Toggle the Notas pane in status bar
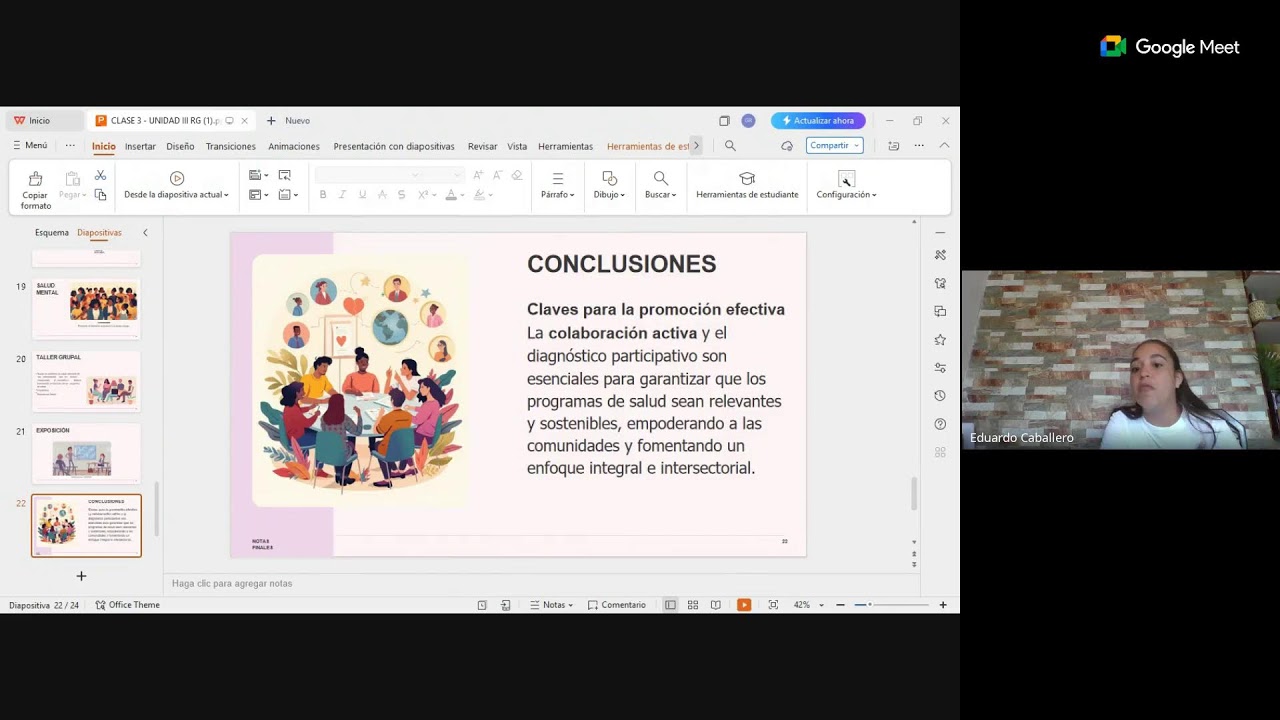The image size is (1280, 720). [551, 605]
